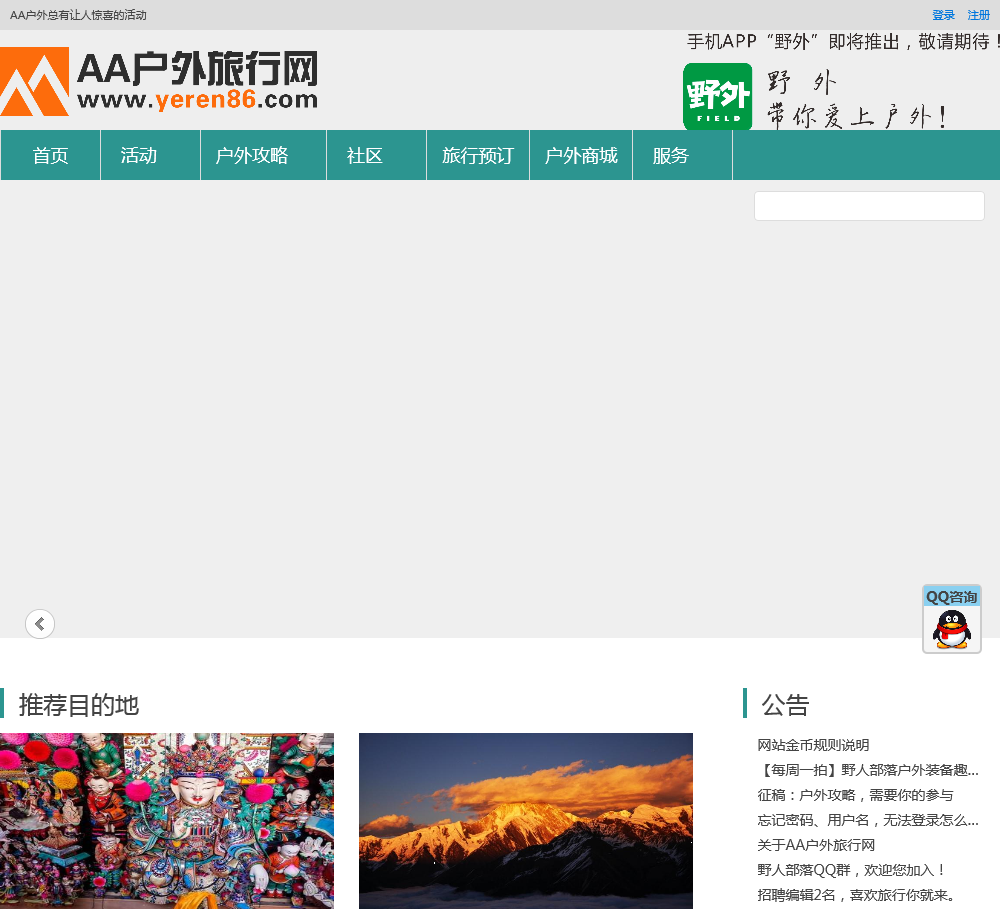Click the 公告 section heading
This screenshot has width=1000, height=909.
(785, 705)
